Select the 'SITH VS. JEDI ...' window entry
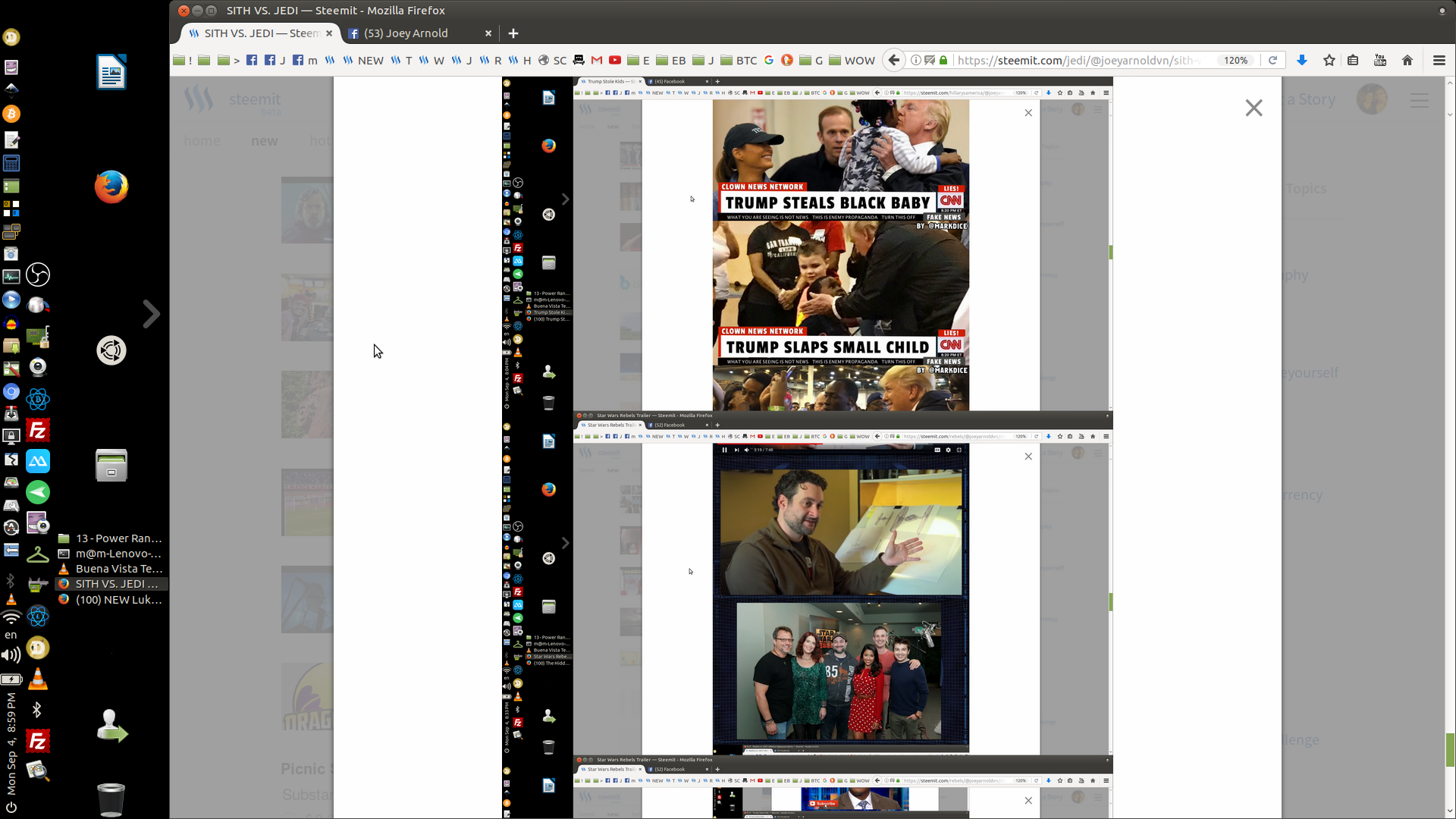 coord(111,584)
